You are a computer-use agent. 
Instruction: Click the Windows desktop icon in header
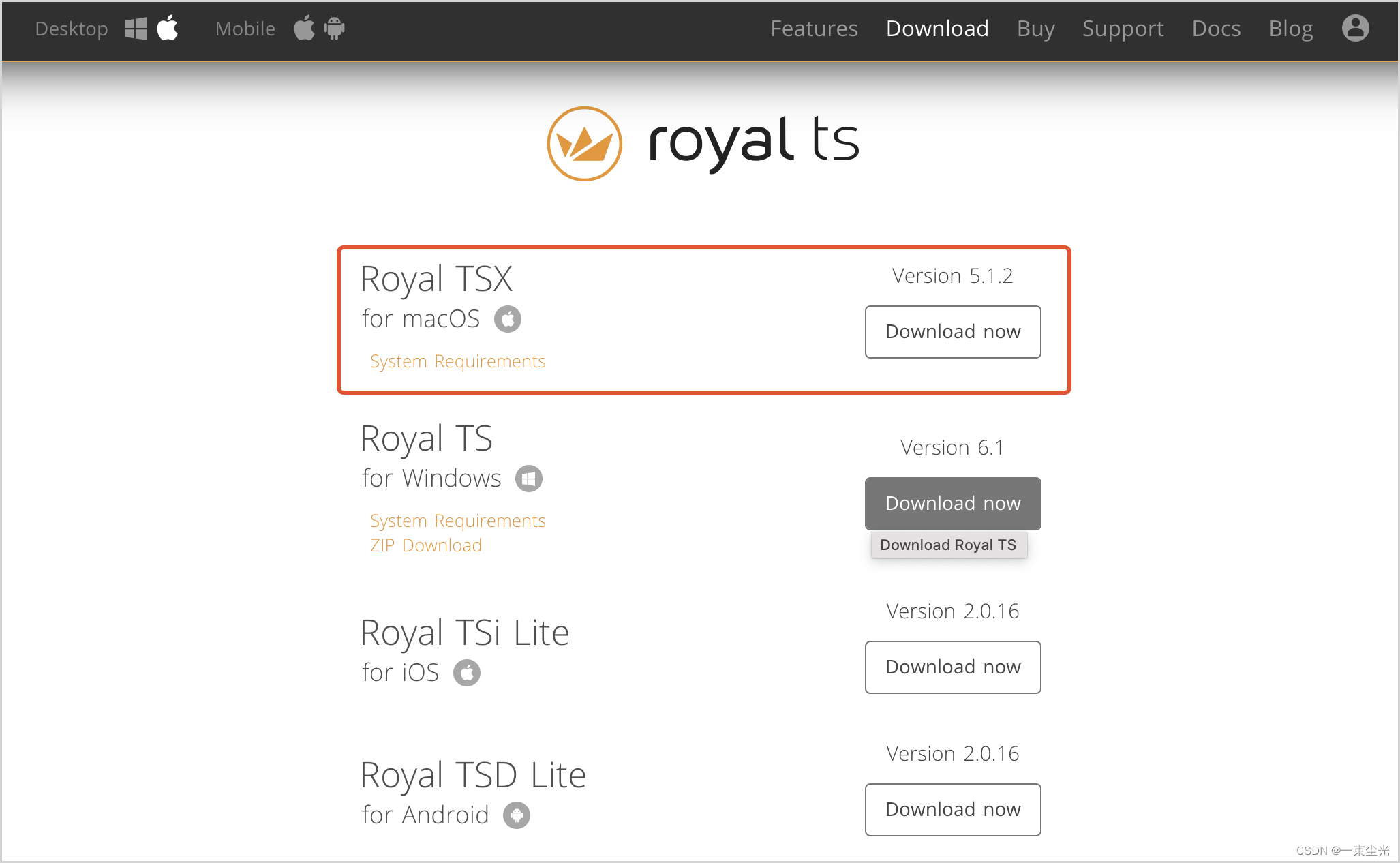tap(136, 29)
